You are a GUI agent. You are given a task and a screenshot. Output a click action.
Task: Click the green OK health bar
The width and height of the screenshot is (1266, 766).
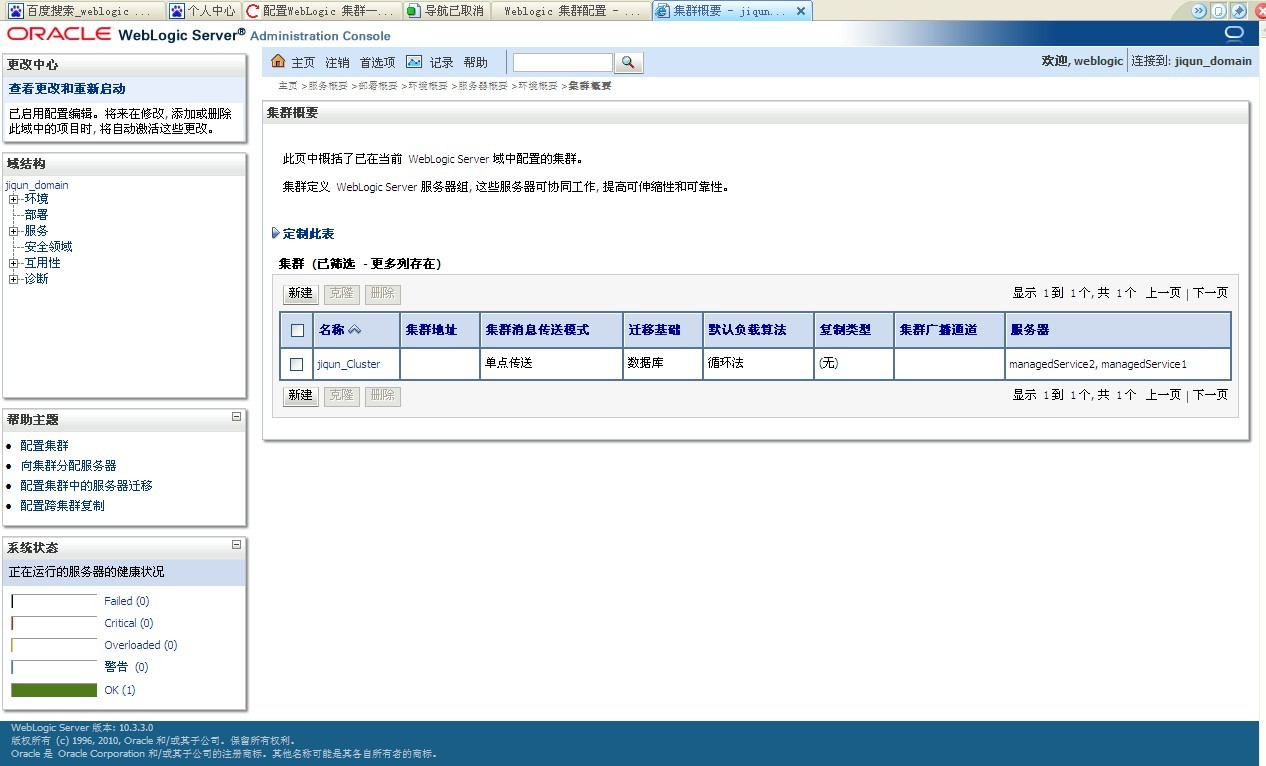tap(54, 690)
